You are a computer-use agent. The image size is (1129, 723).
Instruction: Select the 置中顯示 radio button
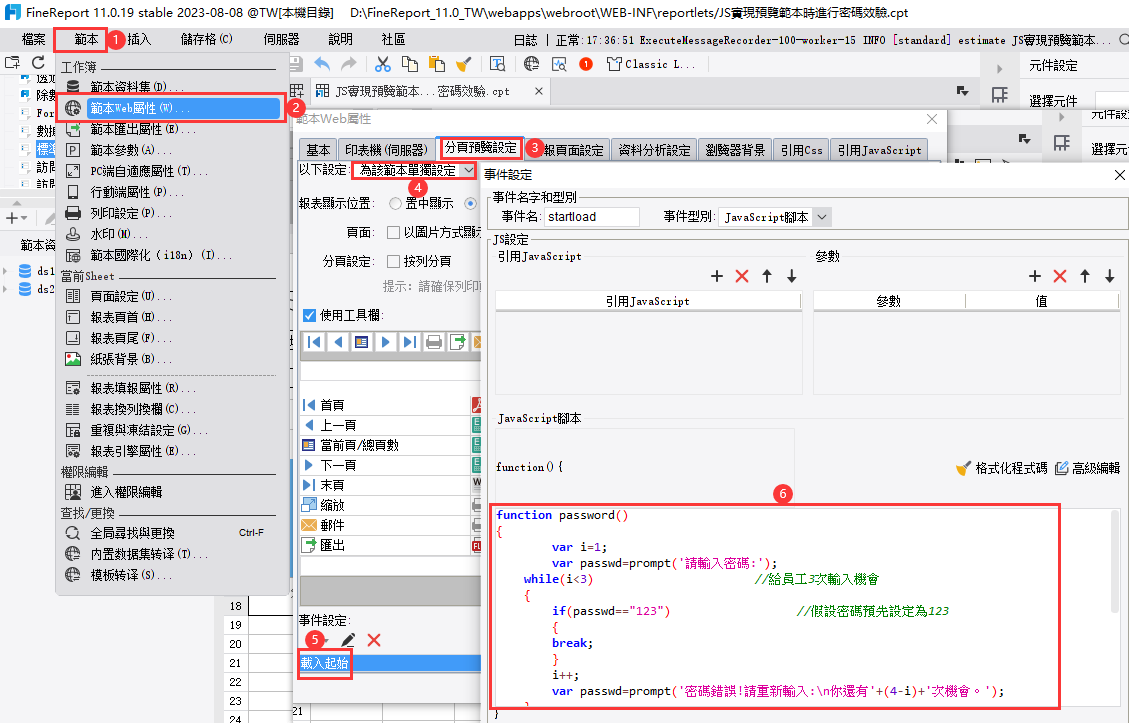[395, 204]
